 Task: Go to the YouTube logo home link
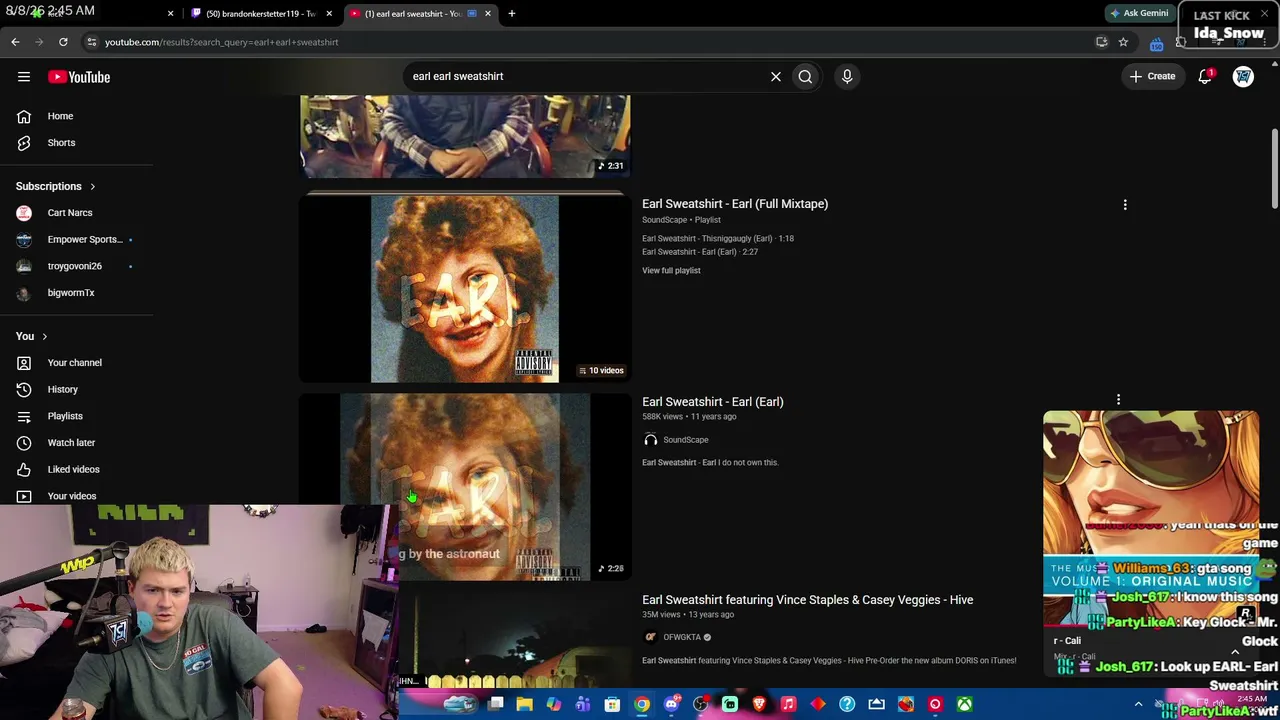[79, 77]
